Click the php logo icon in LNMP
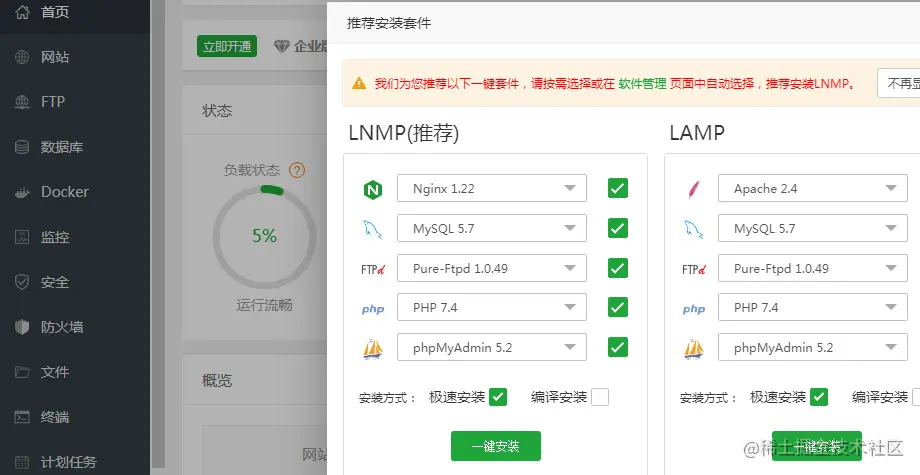The width and height of the screenshot is (920, 475). point(373,309)
